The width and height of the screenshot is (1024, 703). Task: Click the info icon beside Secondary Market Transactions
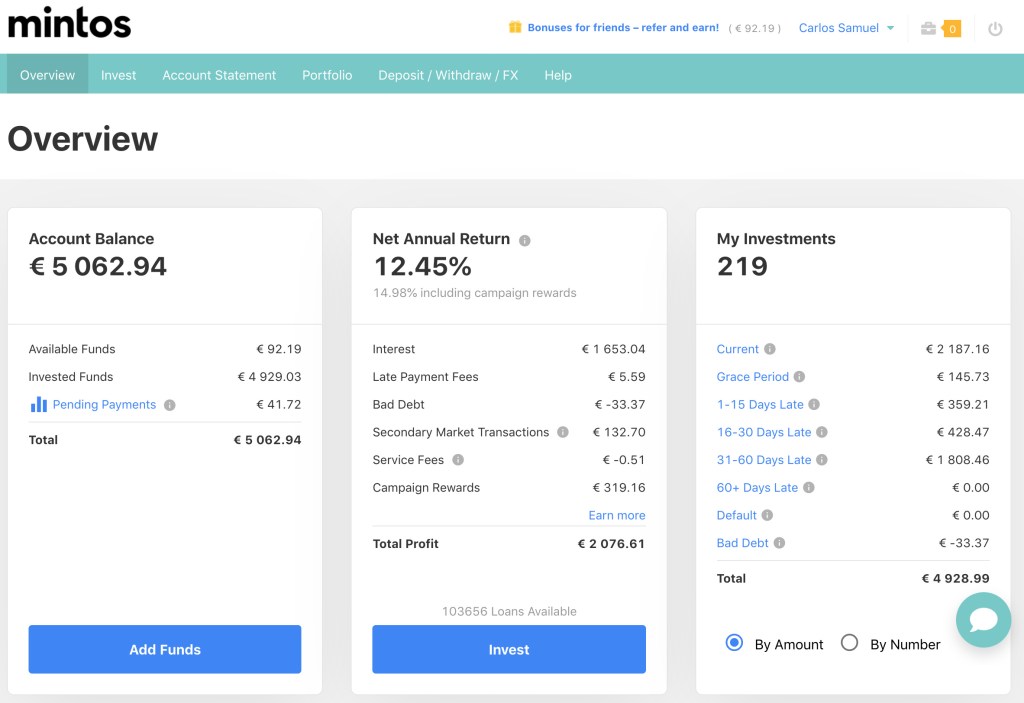pos(561,432)
